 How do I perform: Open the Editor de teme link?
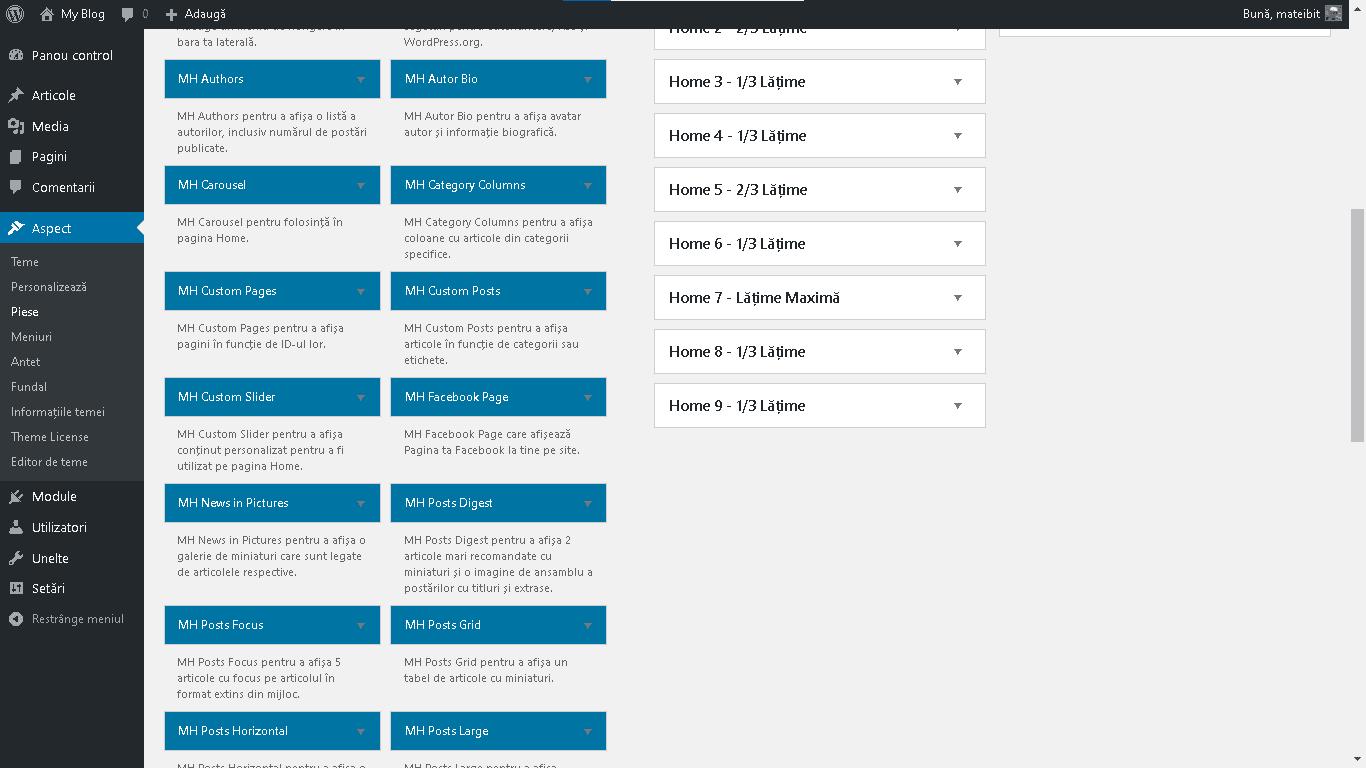(x=49, y=462)
